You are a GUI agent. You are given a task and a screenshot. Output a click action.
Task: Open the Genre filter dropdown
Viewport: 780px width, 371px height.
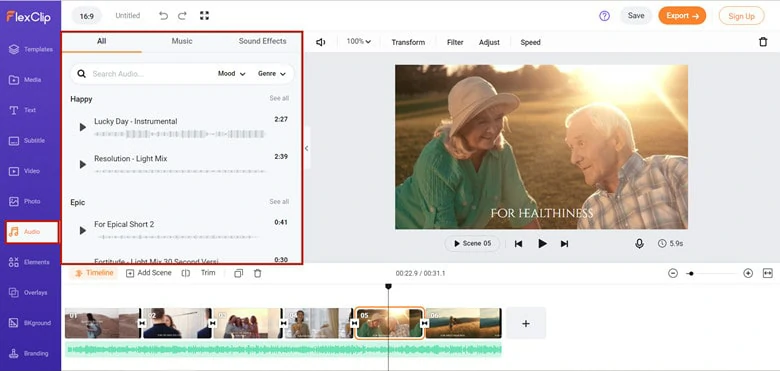(x=272, y=74)
